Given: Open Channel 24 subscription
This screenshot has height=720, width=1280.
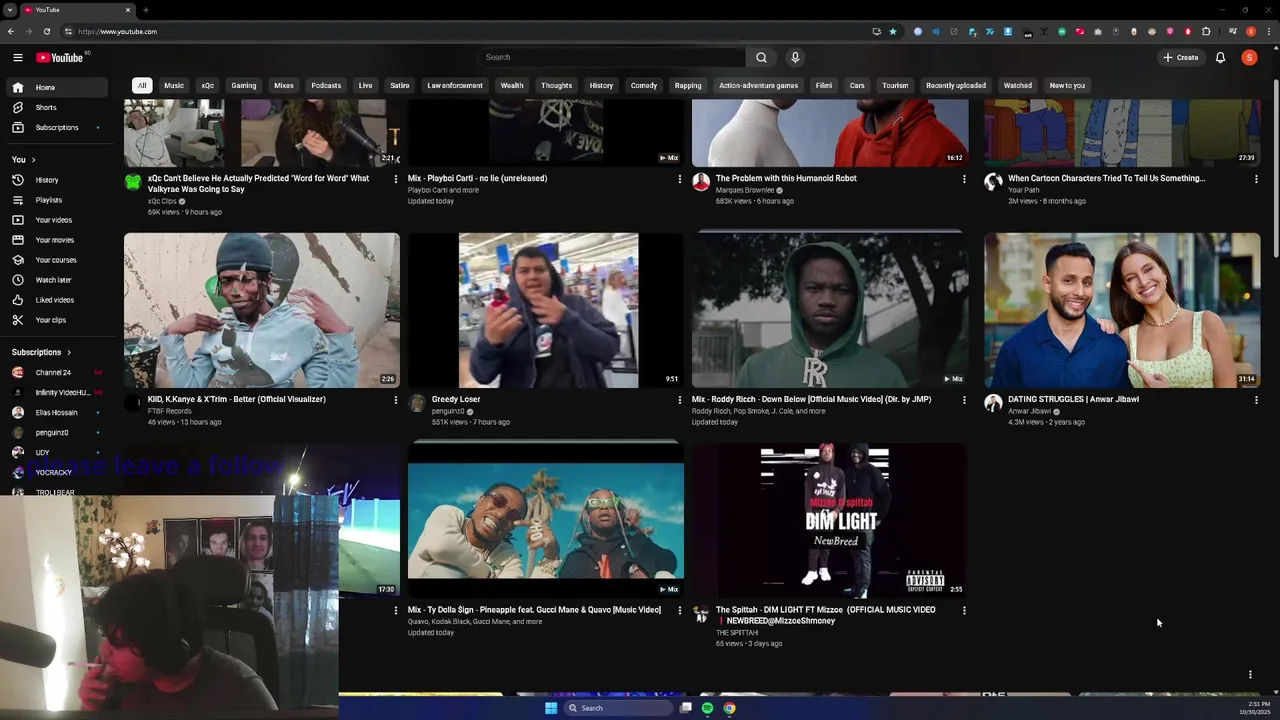Looking at the screenshot, I should [58, 372].
